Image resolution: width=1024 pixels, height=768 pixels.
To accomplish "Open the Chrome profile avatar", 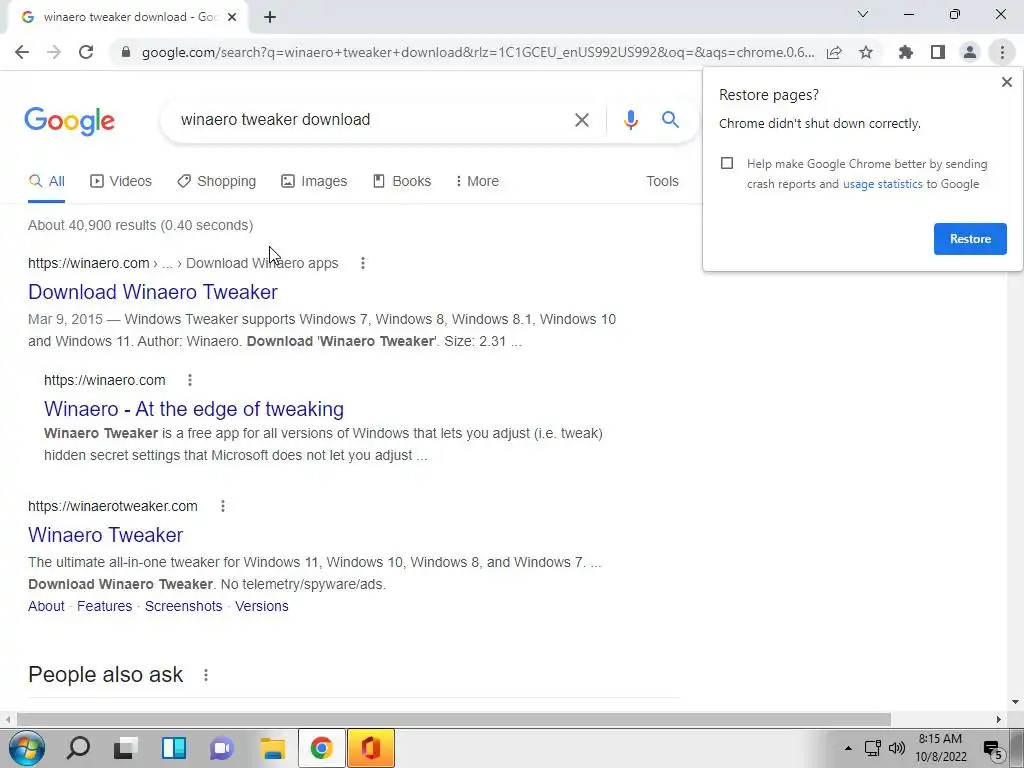I will pos(970,52).
